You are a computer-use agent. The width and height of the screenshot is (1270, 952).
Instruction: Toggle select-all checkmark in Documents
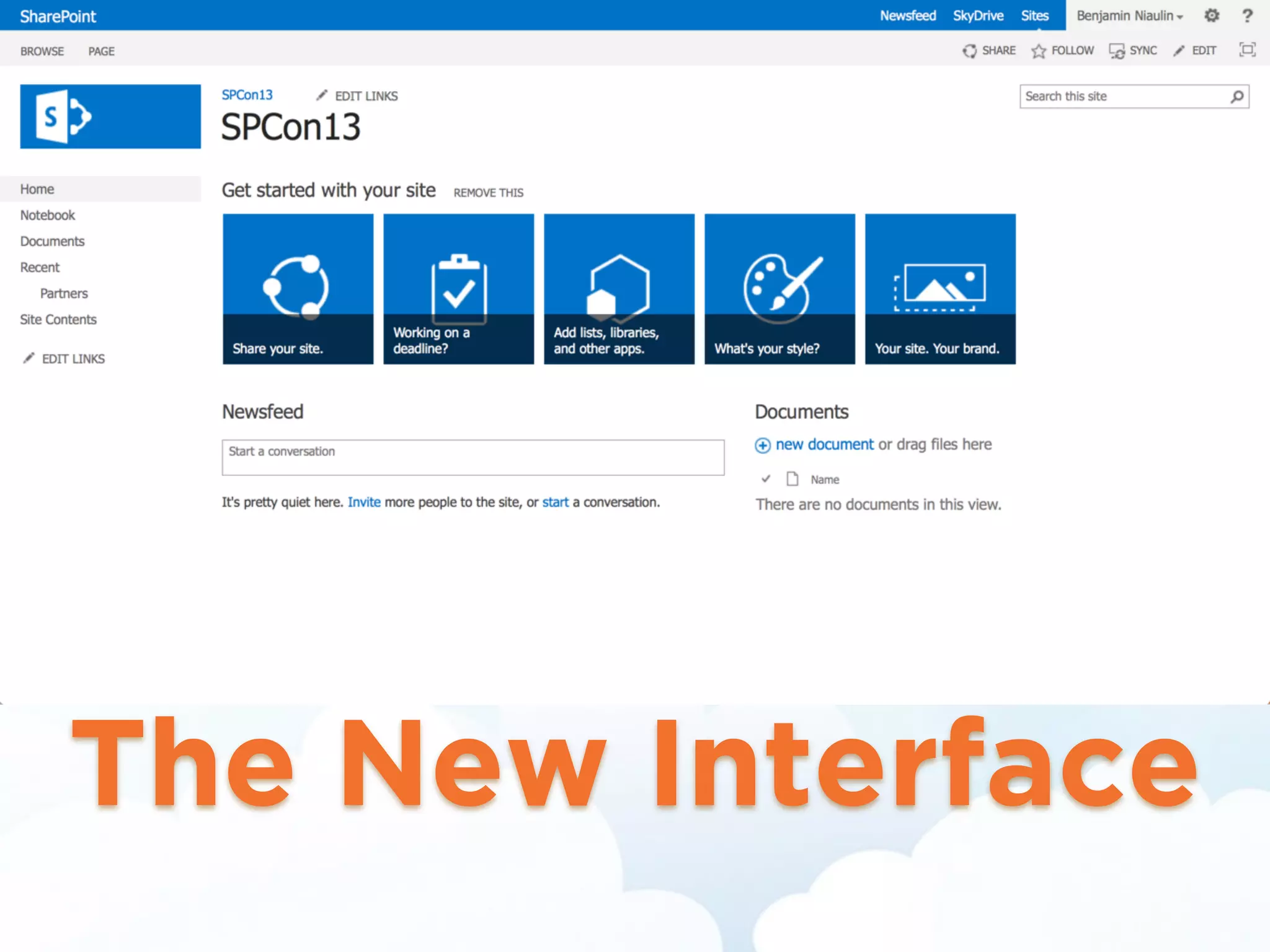pyautogui.click(x=766, y=478)
